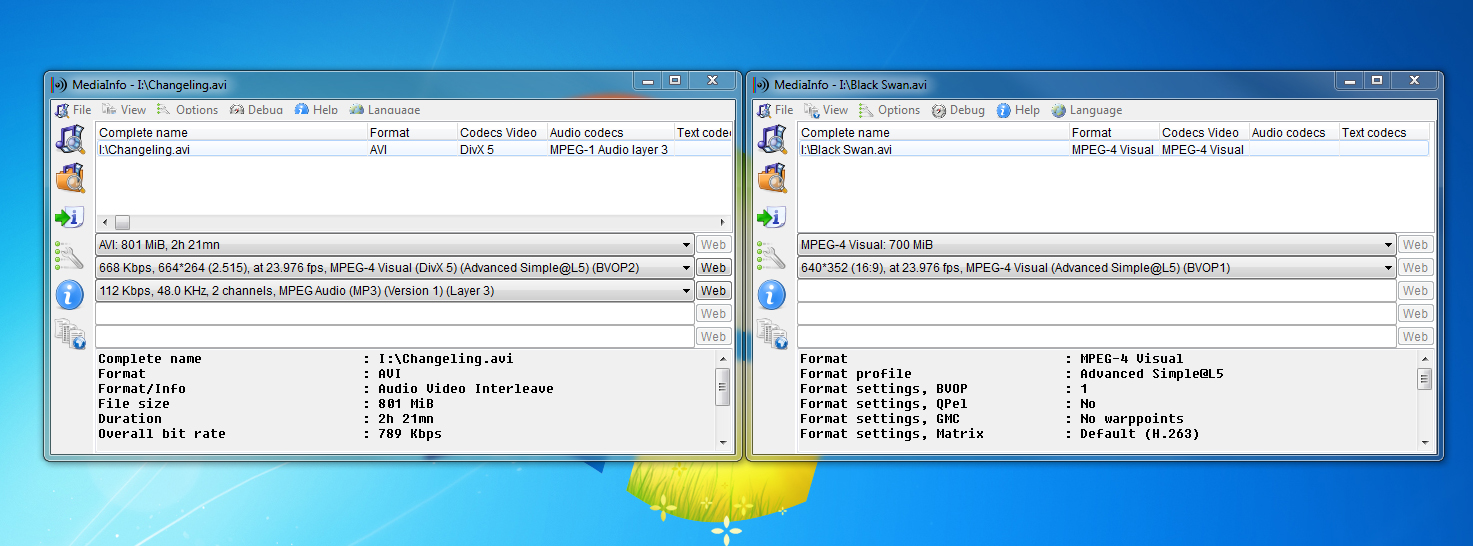Viewport: 1473px width, 546px height.
Task: Click the Web button beside the 668 Kbps video dropdown
Action: point(713,268)
